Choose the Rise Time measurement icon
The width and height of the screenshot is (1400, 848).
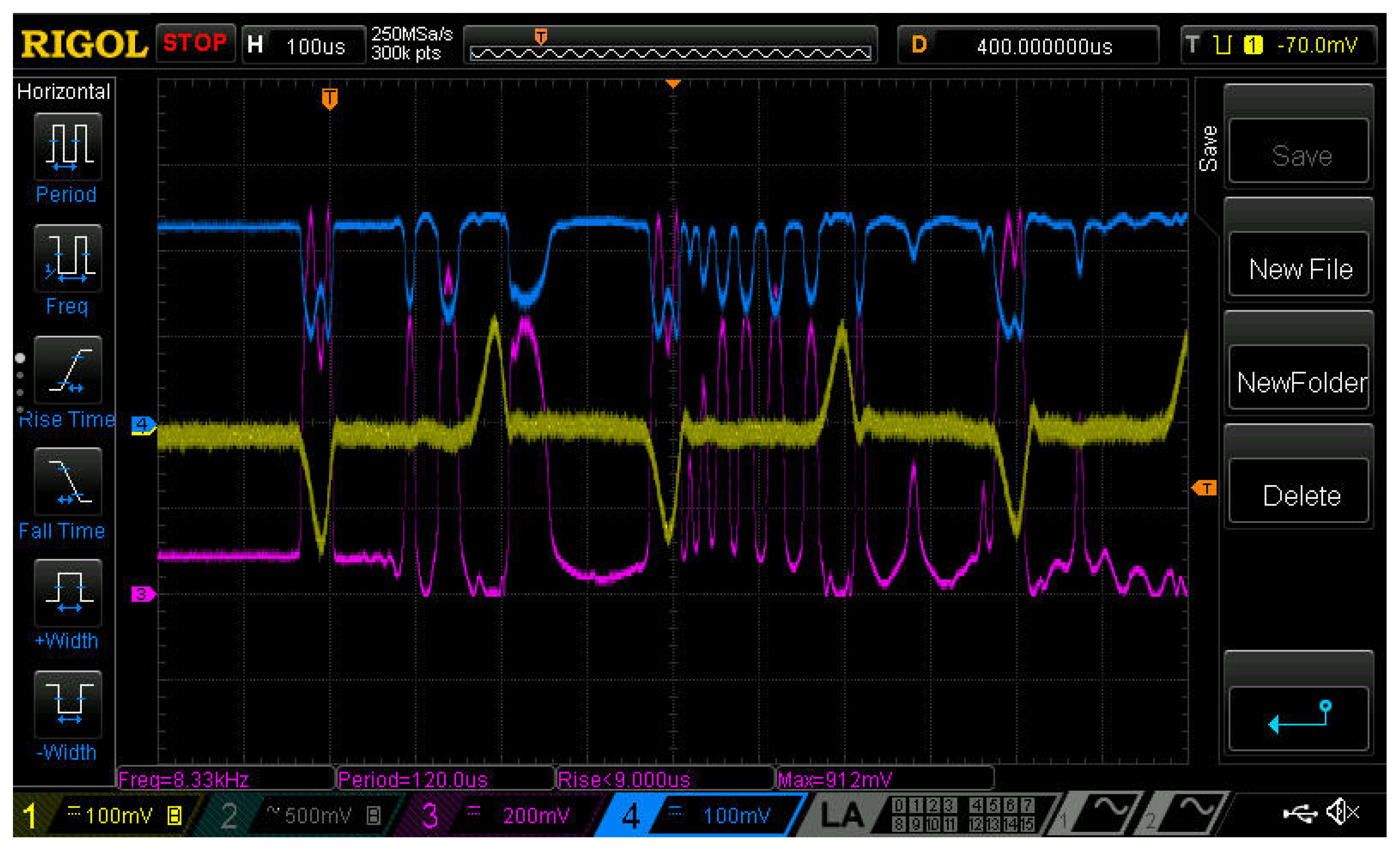click(x=68, y=370)
